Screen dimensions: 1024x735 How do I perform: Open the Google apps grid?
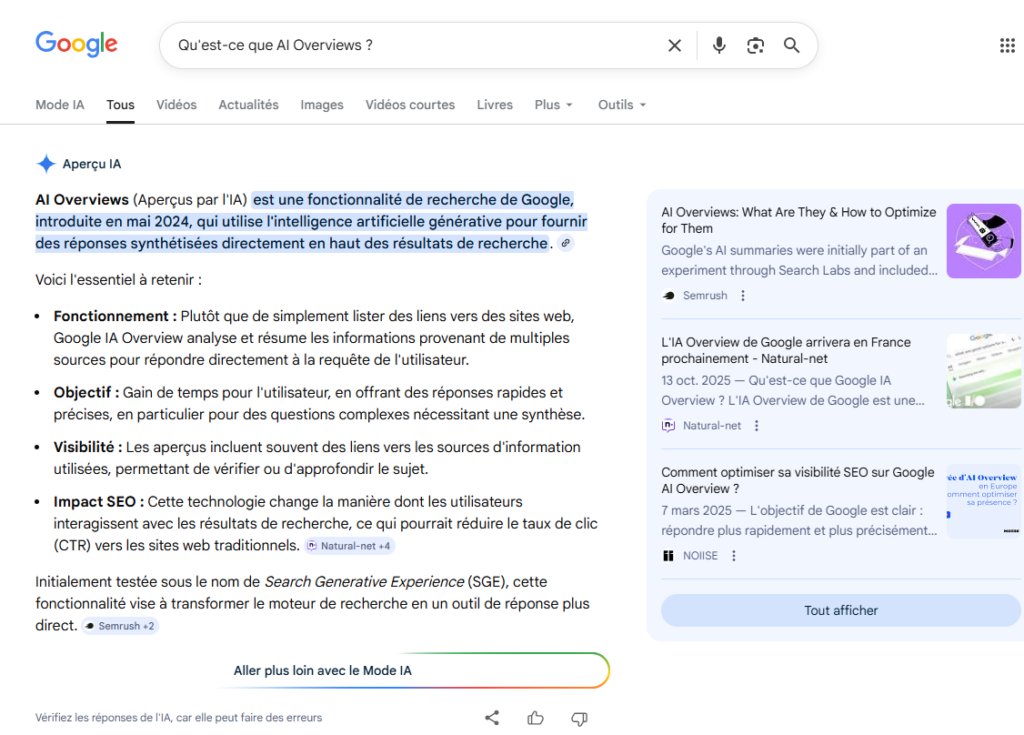coord(1007,45)
